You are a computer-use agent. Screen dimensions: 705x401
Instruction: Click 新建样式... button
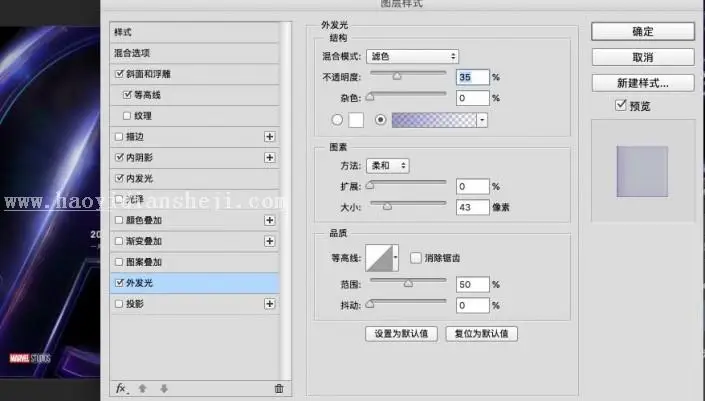643,83
